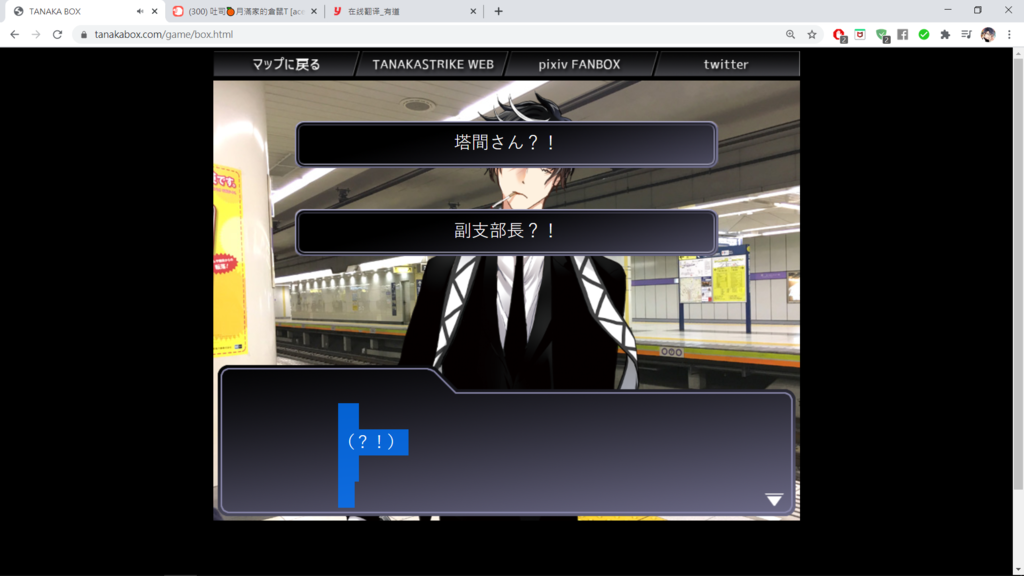The width and height of the screenshot is (1024, 576).
Task: Open the zoom magnifier in address bar
Action: pyautogui.click(x=790, y=35)
